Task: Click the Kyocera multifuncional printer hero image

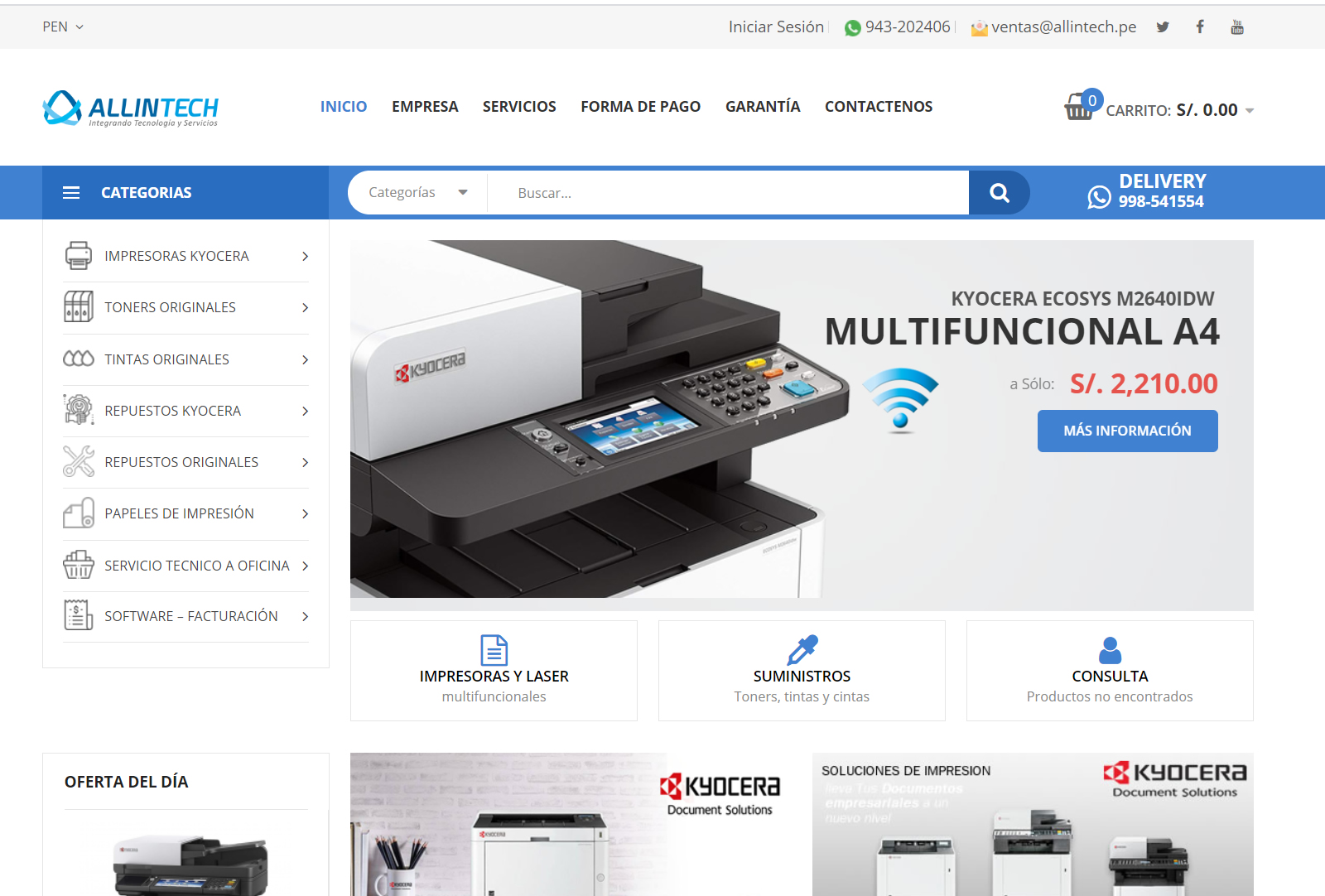Action: [599, 420]
